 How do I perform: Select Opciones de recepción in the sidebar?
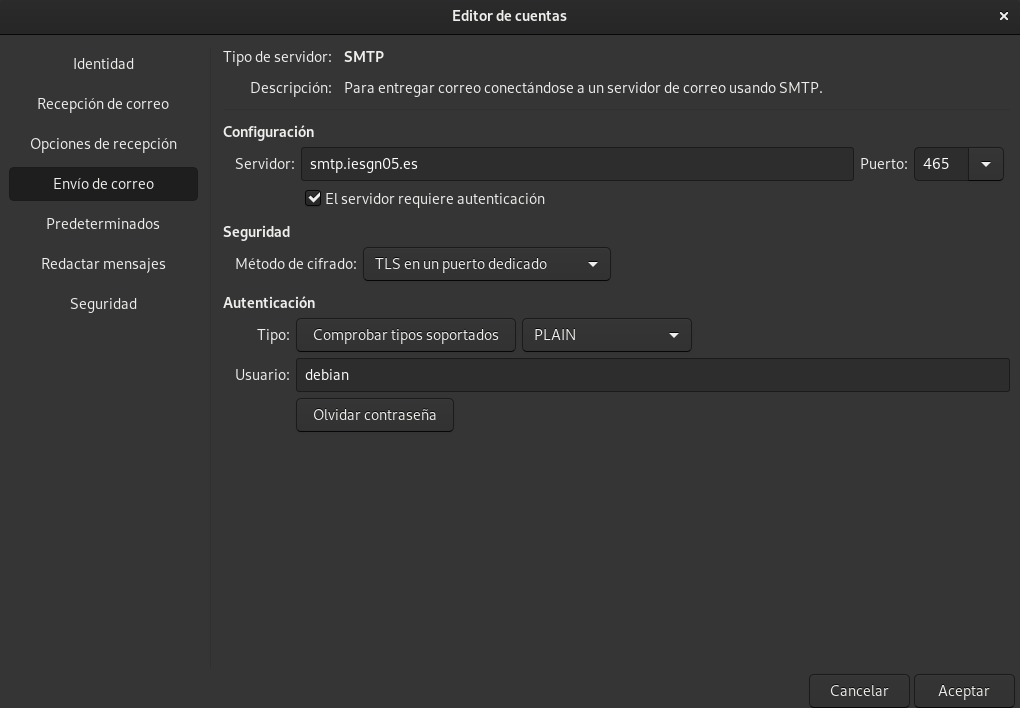[x=103, y=143]
